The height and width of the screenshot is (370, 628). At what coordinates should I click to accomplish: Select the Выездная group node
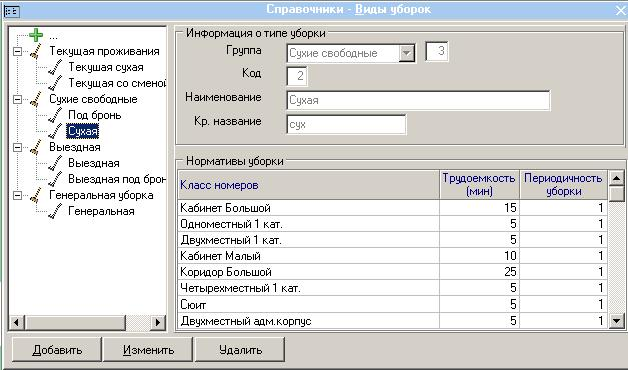[x=74, y=147]
